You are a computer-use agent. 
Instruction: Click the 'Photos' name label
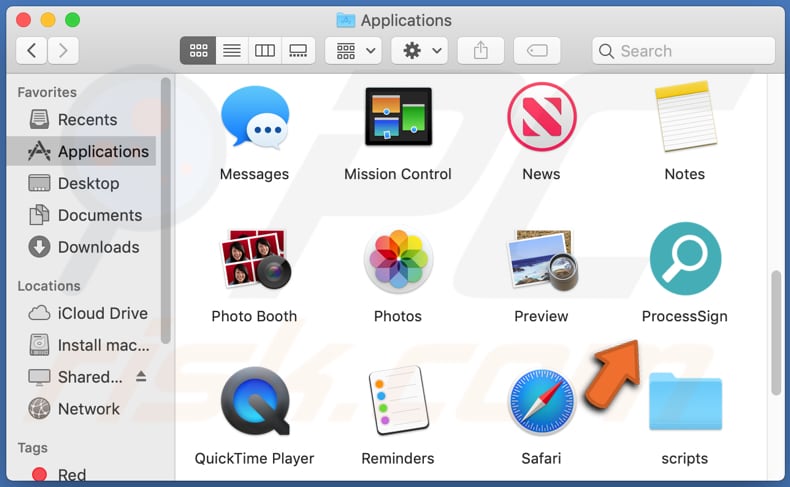tap(398, 316)
